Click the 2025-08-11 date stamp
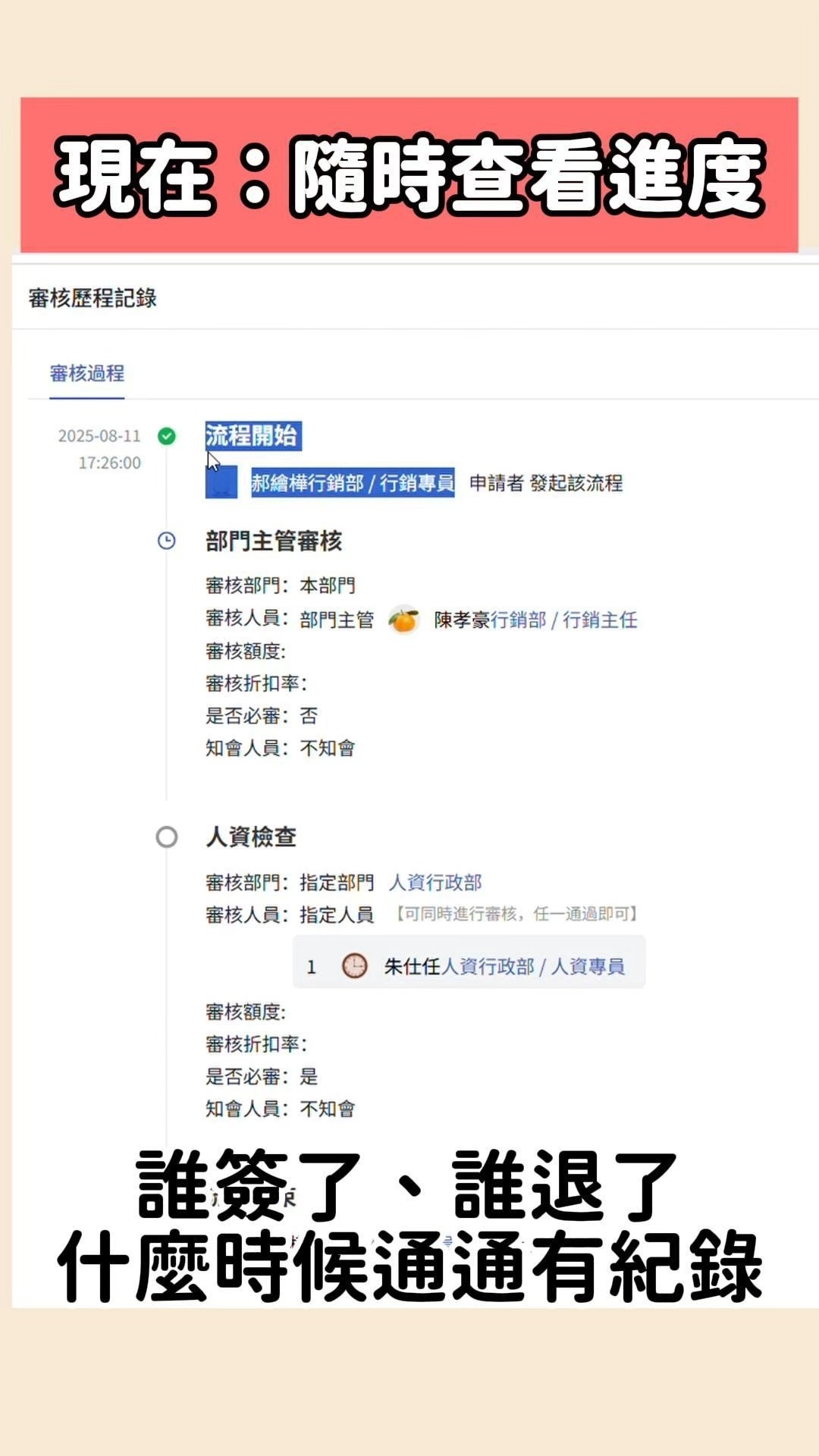 (99, 436)
